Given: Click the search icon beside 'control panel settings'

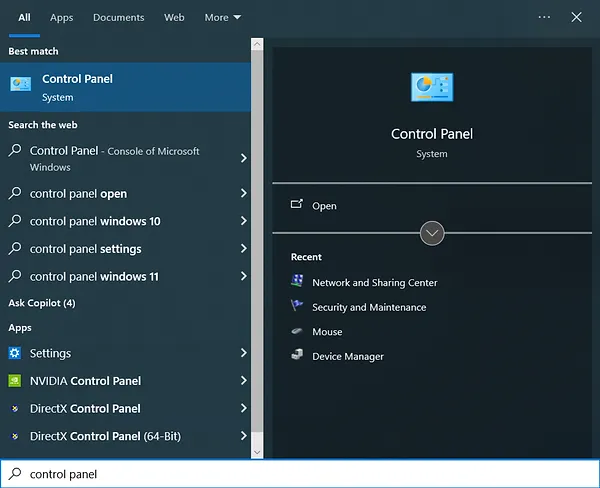Looking at the screenshot, I should [x=15, y=248].
